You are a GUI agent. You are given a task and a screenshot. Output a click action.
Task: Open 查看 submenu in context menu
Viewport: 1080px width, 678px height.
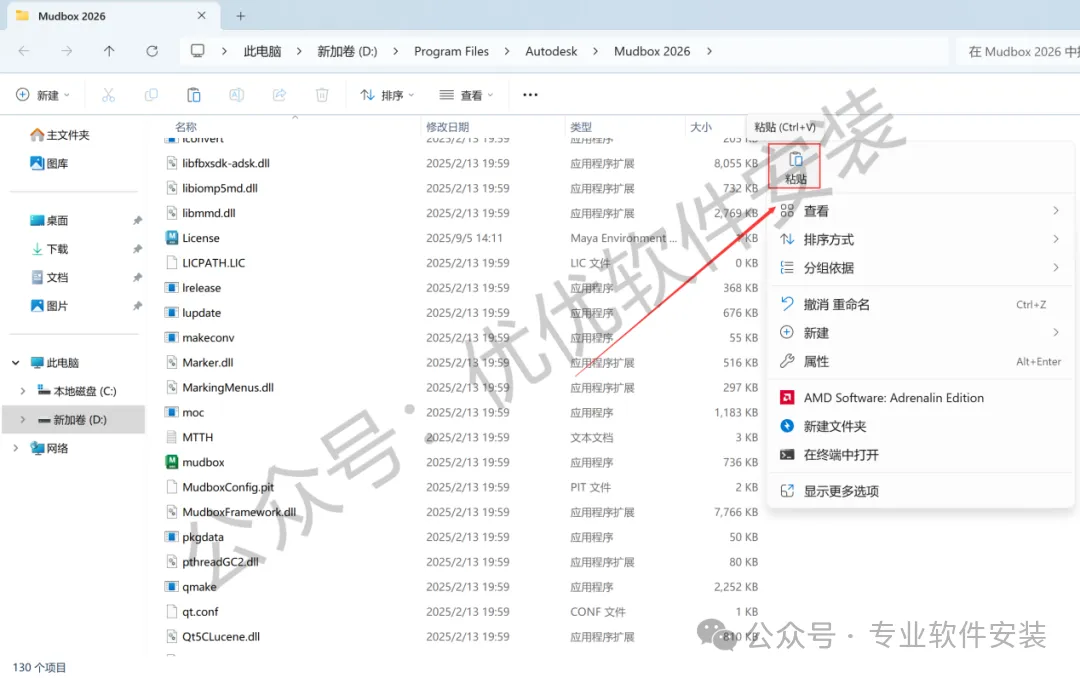point(920,211)
